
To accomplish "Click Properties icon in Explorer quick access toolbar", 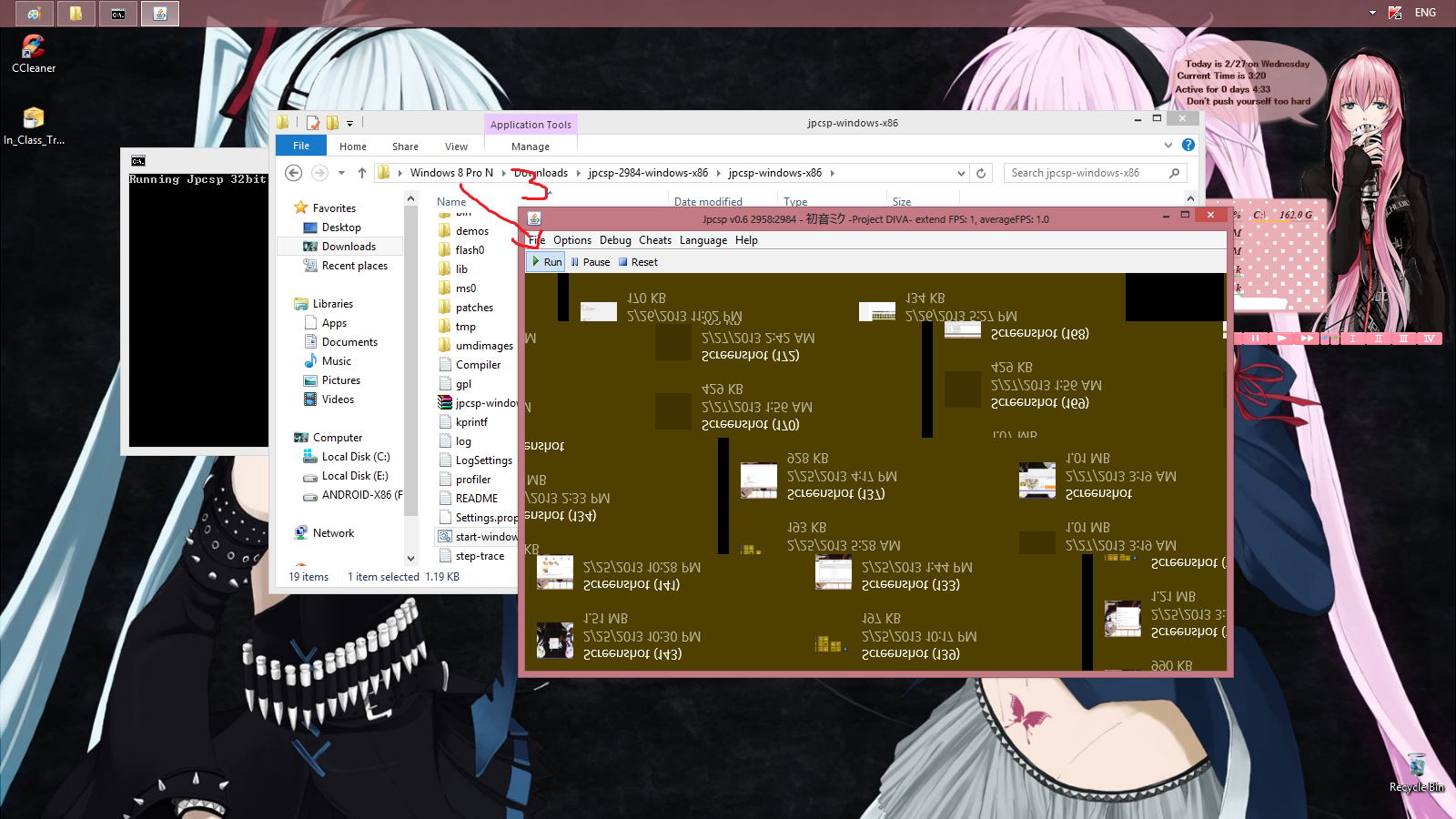I will tap(313, 123).
